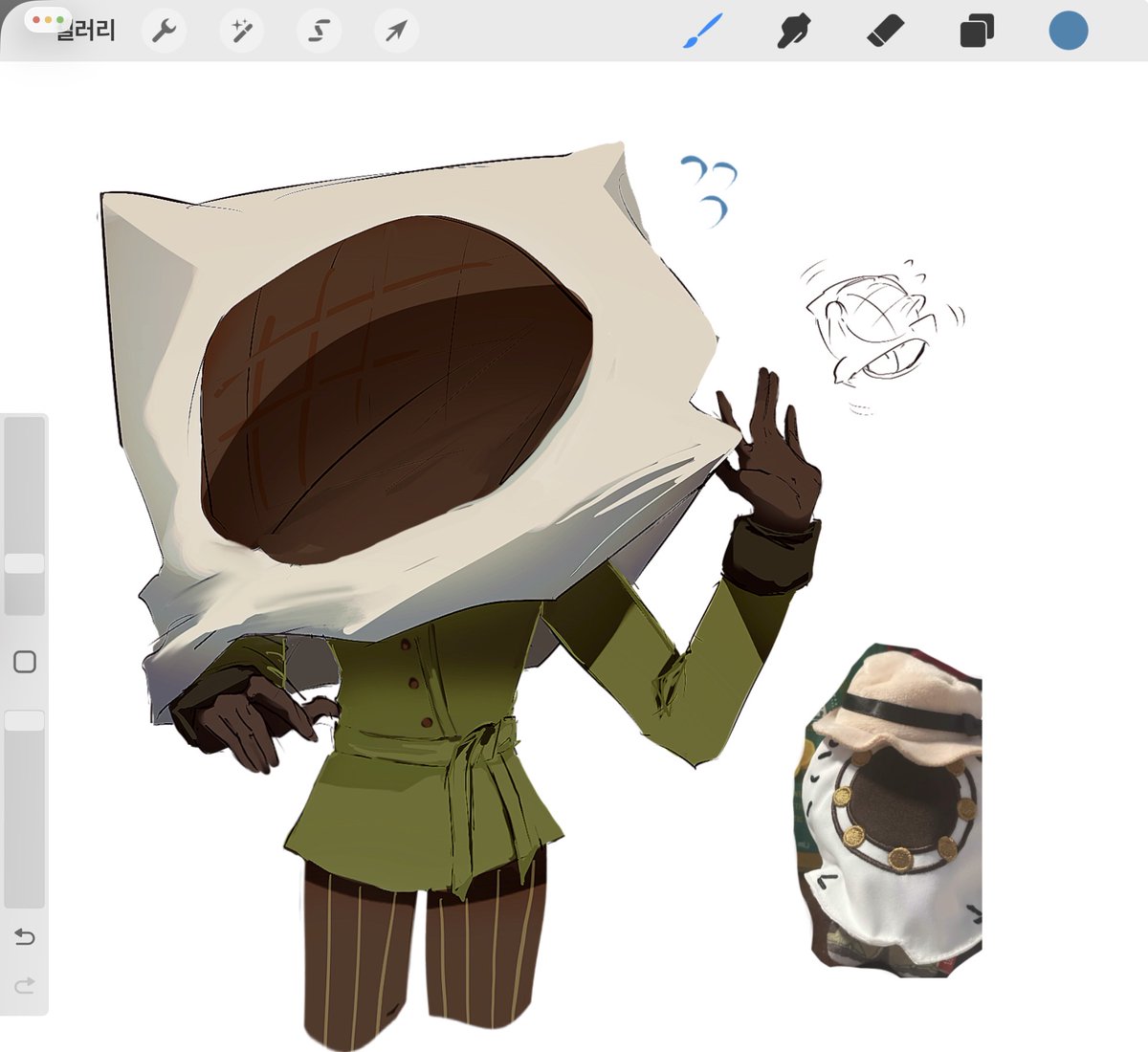
Task: Open the Layers panel
Action: (977, 32)
